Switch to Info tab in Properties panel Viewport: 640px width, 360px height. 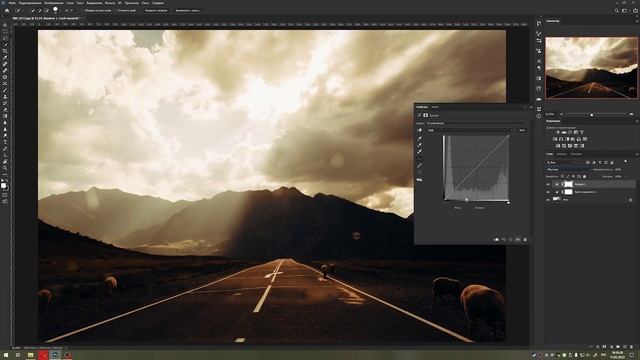[435, 107]
